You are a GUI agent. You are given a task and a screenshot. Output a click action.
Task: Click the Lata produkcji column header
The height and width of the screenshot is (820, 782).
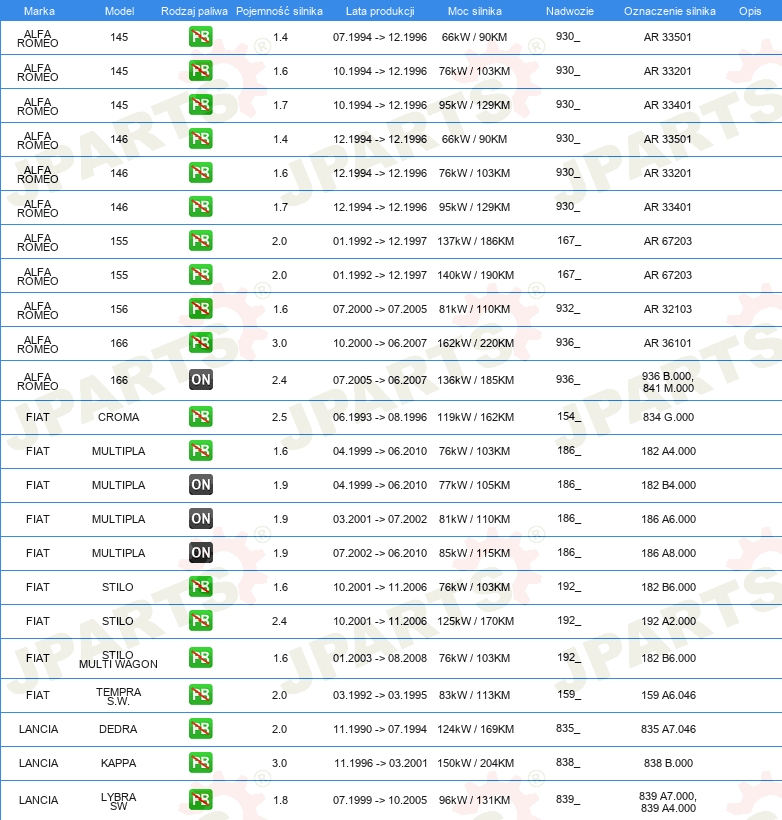click(380, 11)
